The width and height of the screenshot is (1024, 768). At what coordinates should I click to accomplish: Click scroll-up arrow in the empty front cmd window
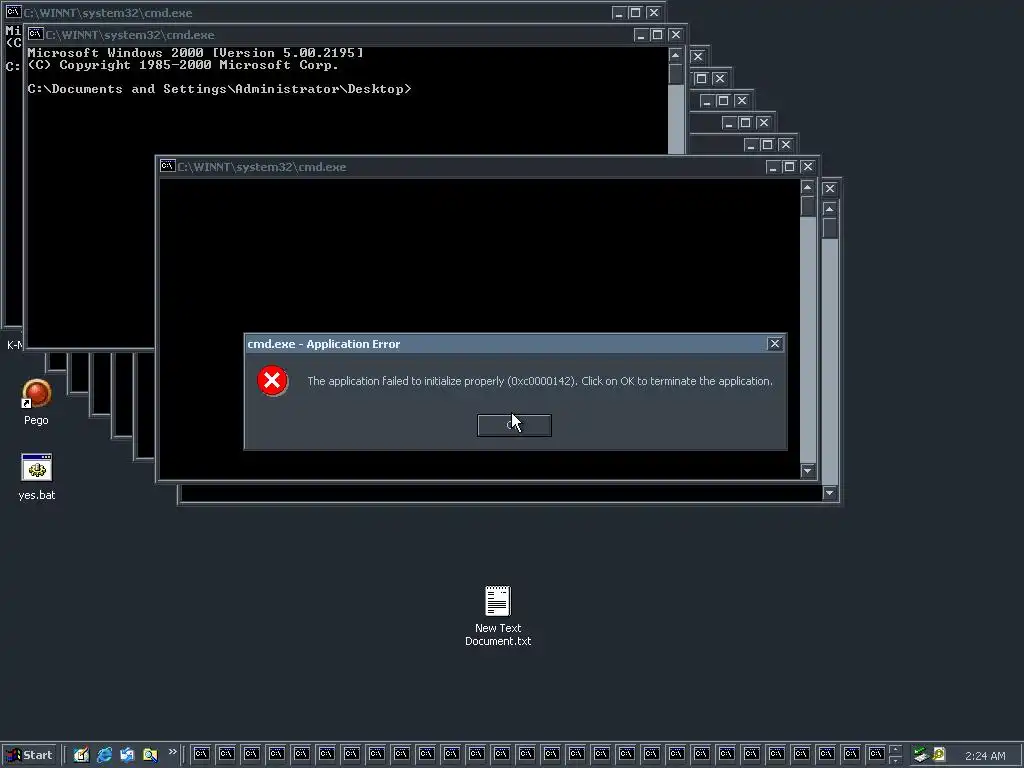pyautogui.click(x=808, y=187)
